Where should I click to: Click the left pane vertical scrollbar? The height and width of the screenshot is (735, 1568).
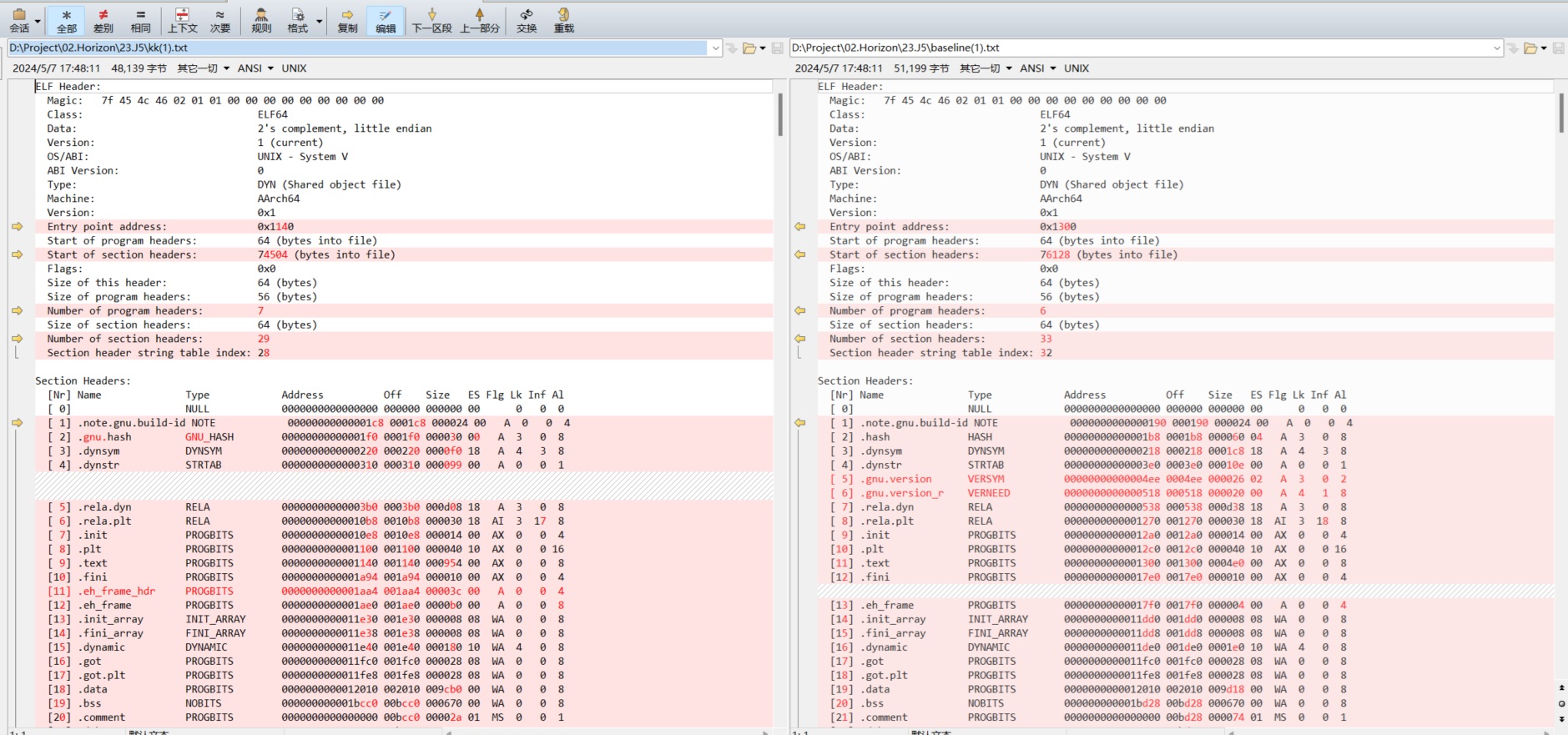(x=780, y=114)
